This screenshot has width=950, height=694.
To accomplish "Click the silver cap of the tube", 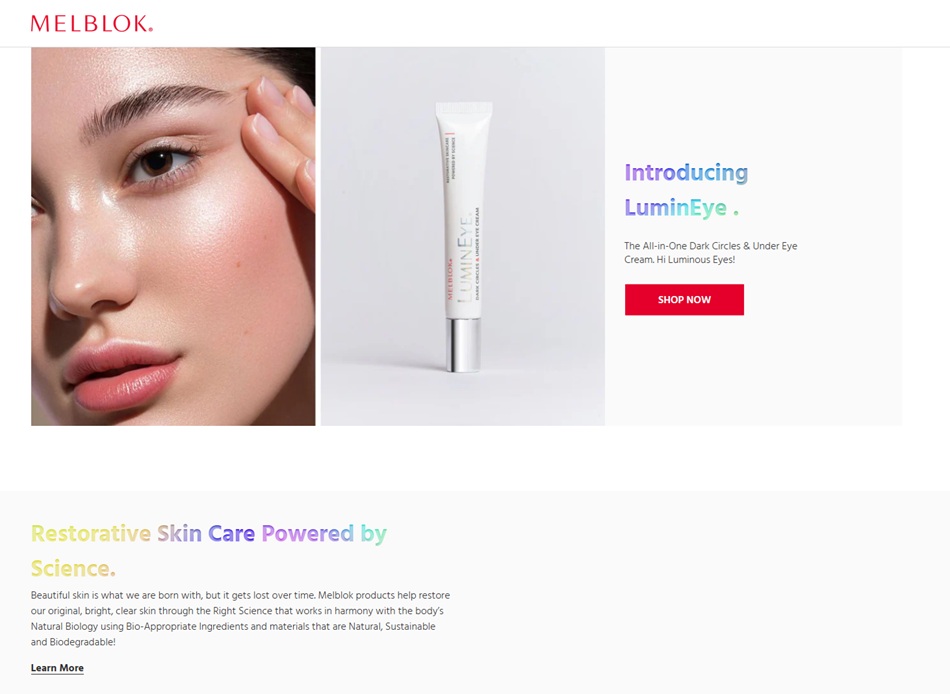I will (463, 344).
